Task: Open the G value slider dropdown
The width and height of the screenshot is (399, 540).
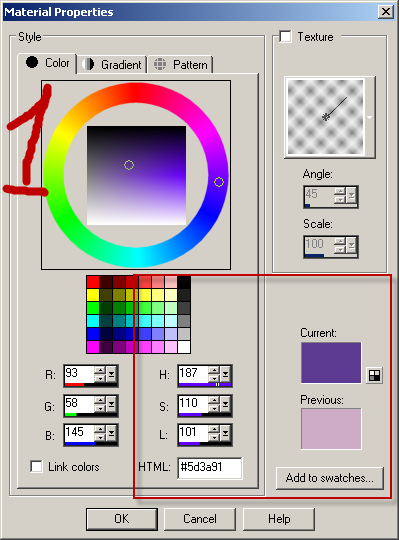Action: point(111,404)
